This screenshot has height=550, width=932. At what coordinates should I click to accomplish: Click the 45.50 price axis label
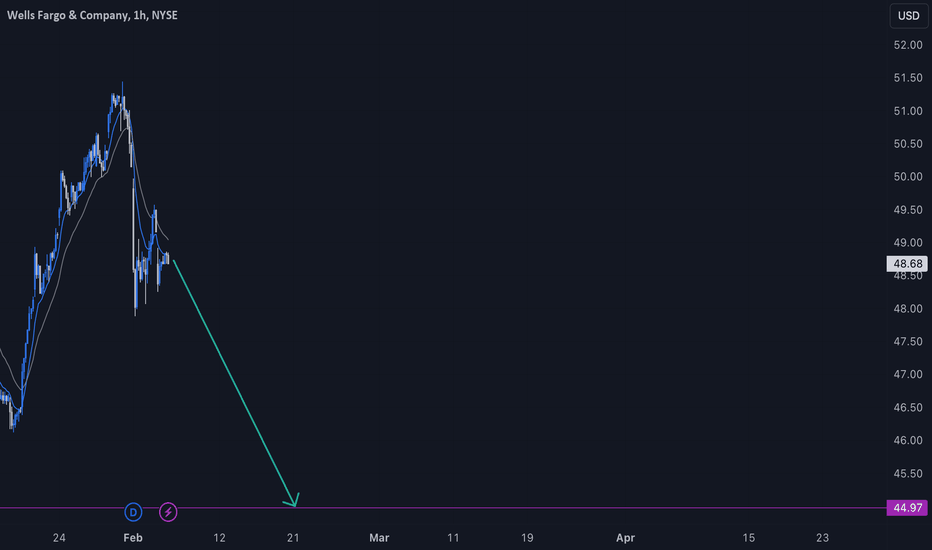pos(908,473)
